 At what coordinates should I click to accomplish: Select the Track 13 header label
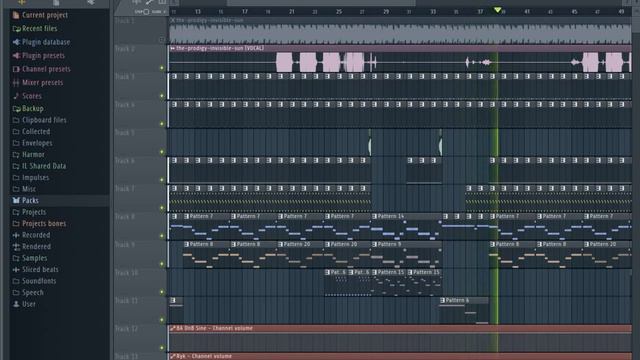click(126, 356)
